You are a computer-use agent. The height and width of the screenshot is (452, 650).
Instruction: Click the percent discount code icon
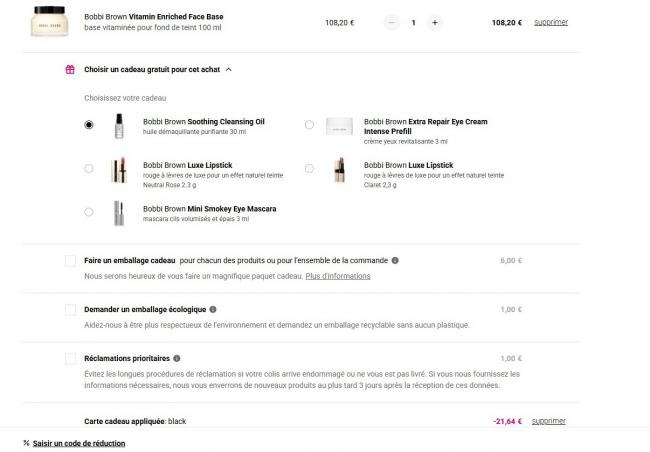26,442
